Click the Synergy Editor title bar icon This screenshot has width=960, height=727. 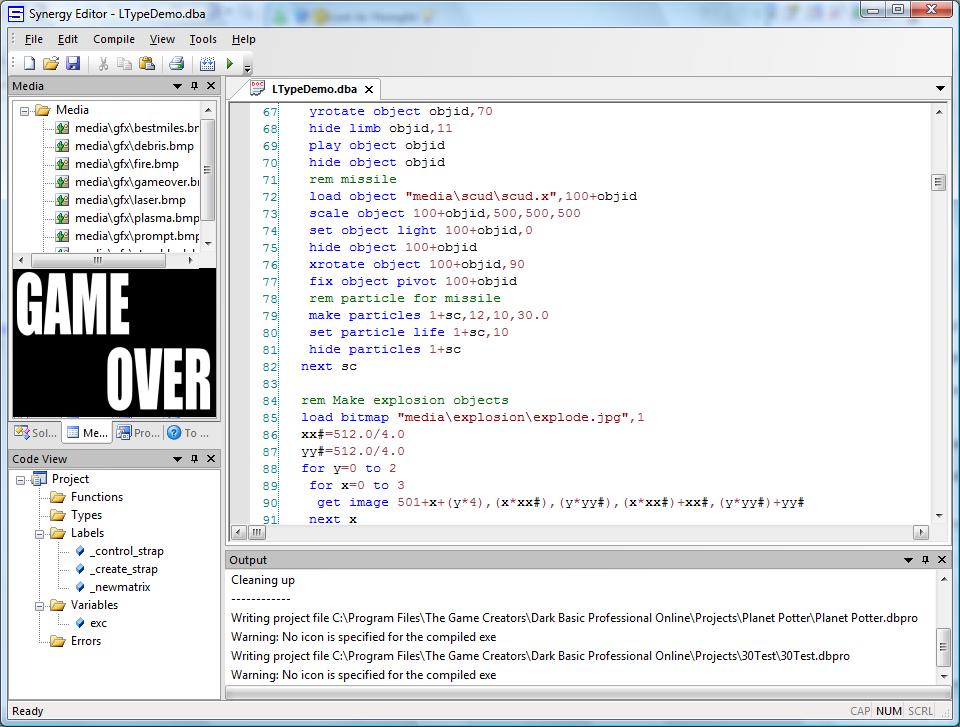(x=16, y=13)
